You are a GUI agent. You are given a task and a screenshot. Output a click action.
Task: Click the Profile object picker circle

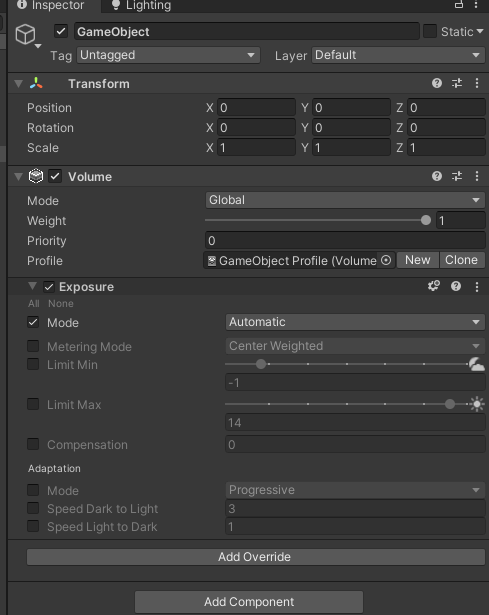click(386, 260)
